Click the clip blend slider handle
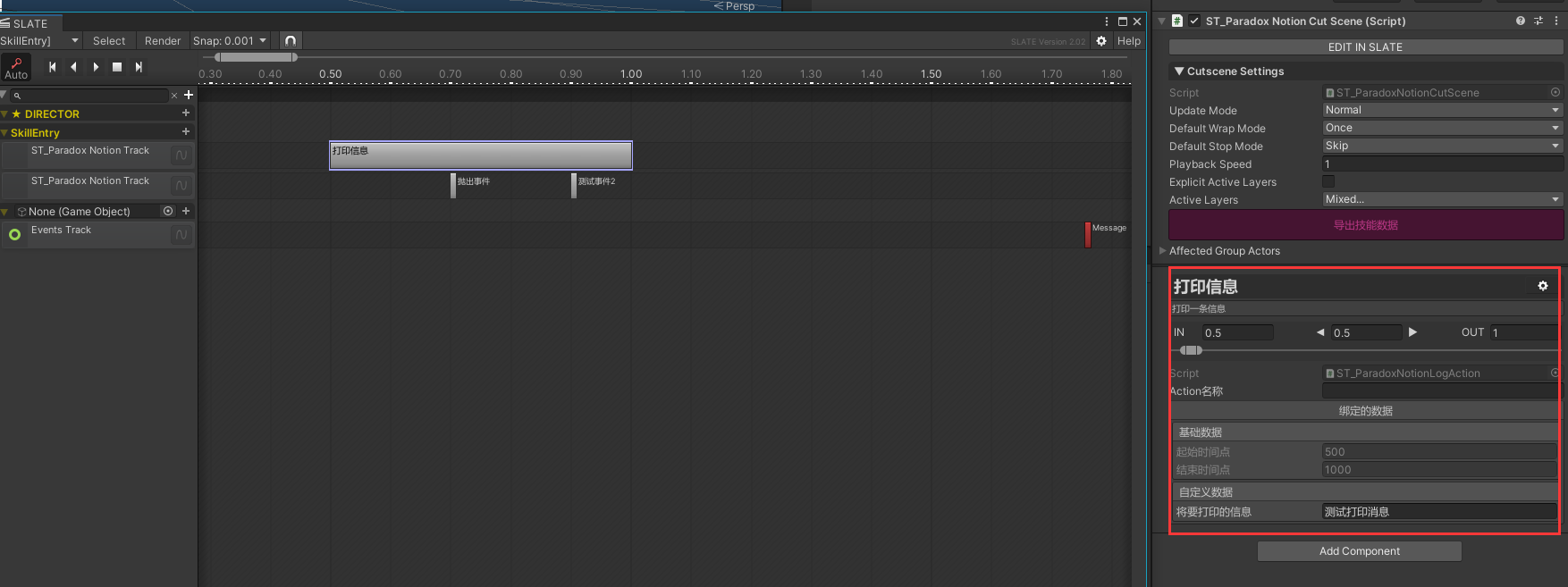 point(1191,350)
